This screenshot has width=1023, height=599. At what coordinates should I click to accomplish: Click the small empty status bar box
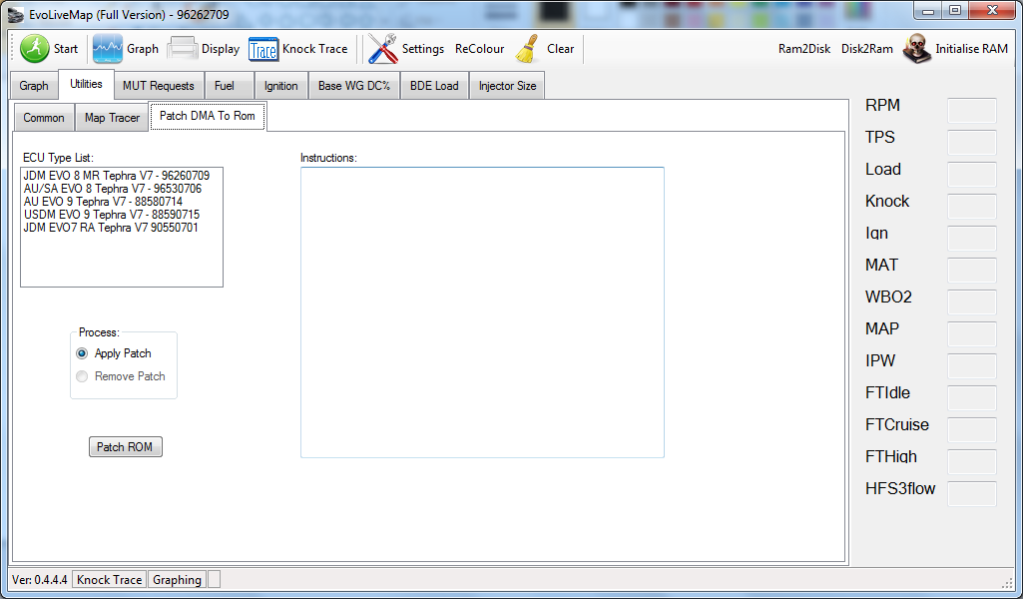pyautogui.click(x=214, y=579)
